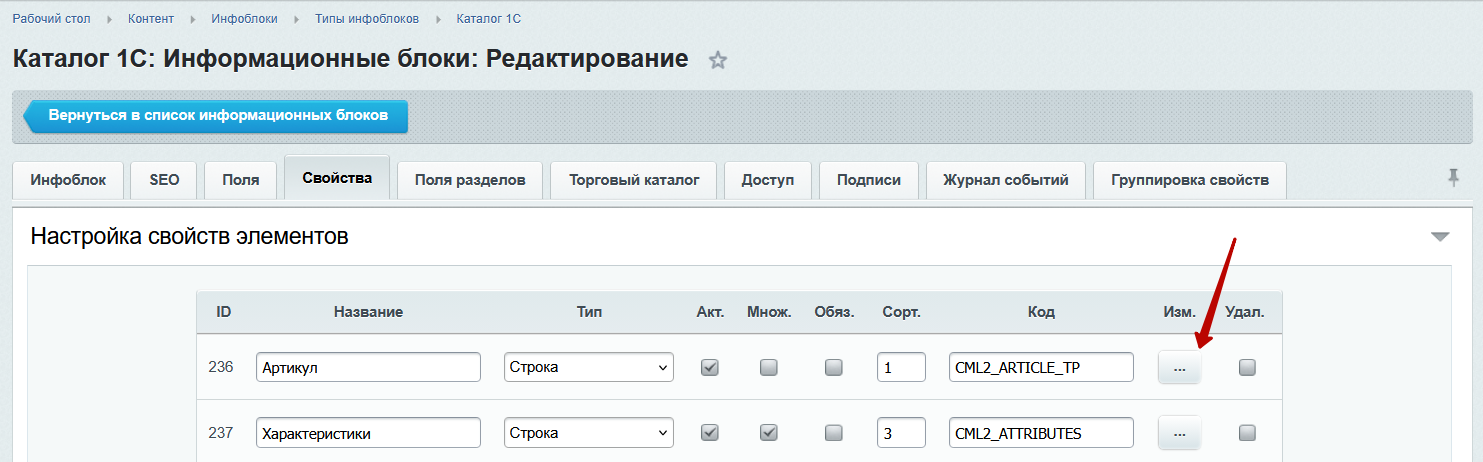Toggle active checkbox for Артикул
This screenshot has width=1483, height=462.
tap(710, 368)
